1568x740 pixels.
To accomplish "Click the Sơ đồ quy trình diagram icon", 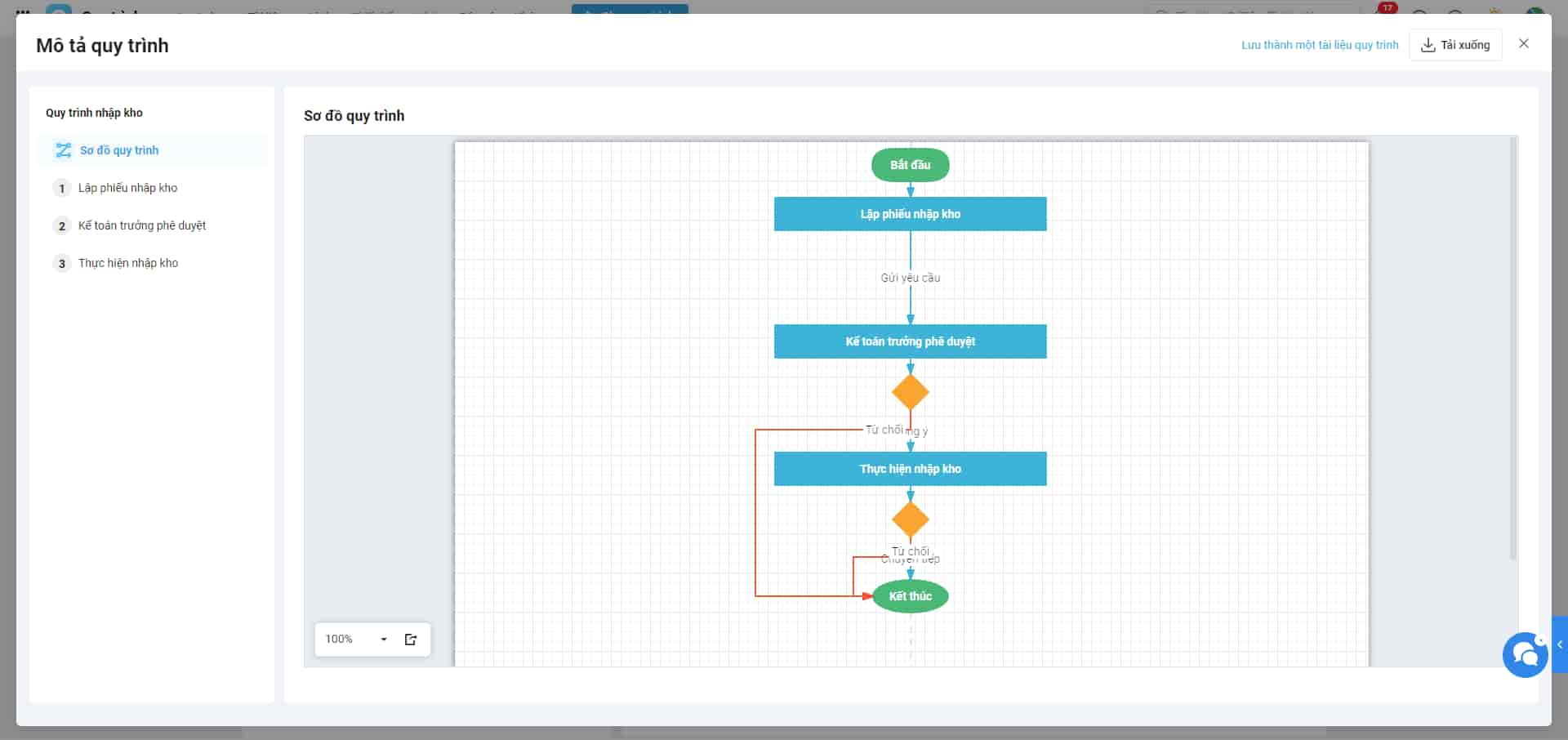I will (x=63, y=150).
